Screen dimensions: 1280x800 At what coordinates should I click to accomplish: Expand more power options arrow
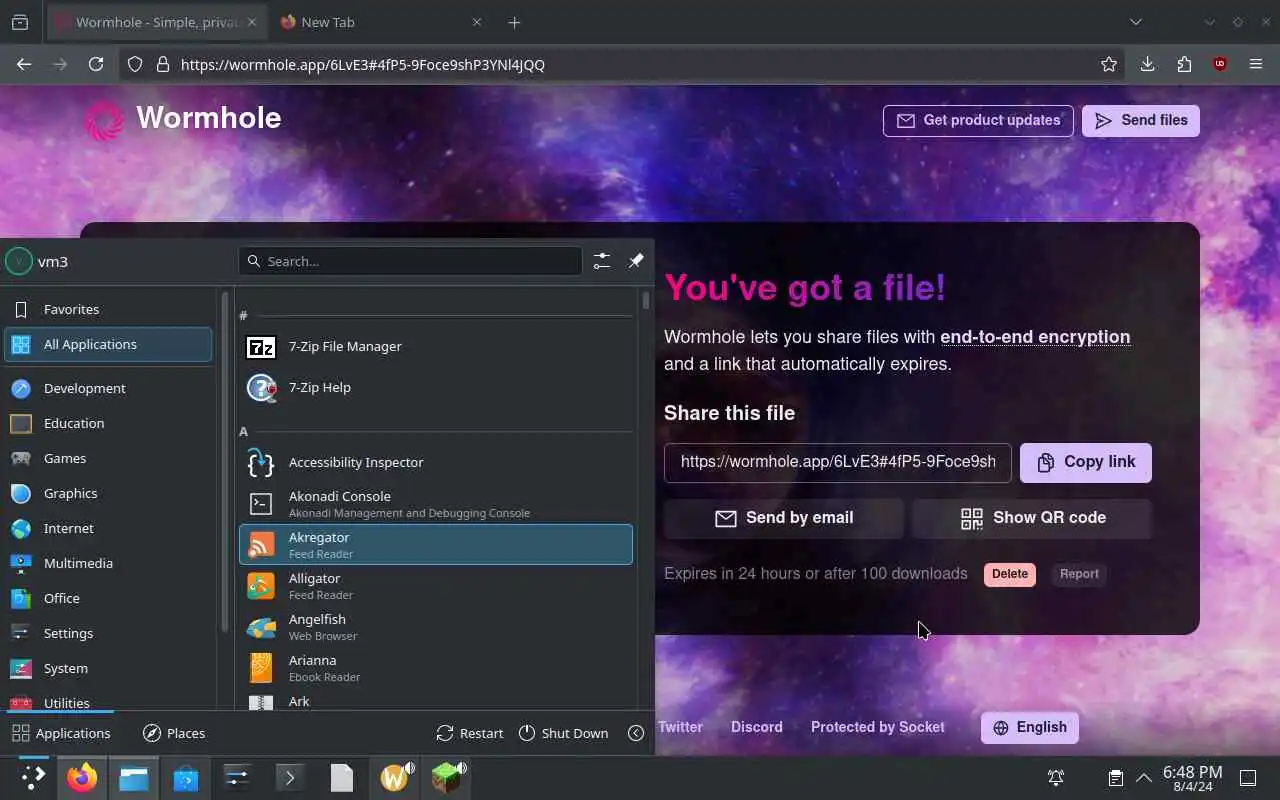pos(636,733)
